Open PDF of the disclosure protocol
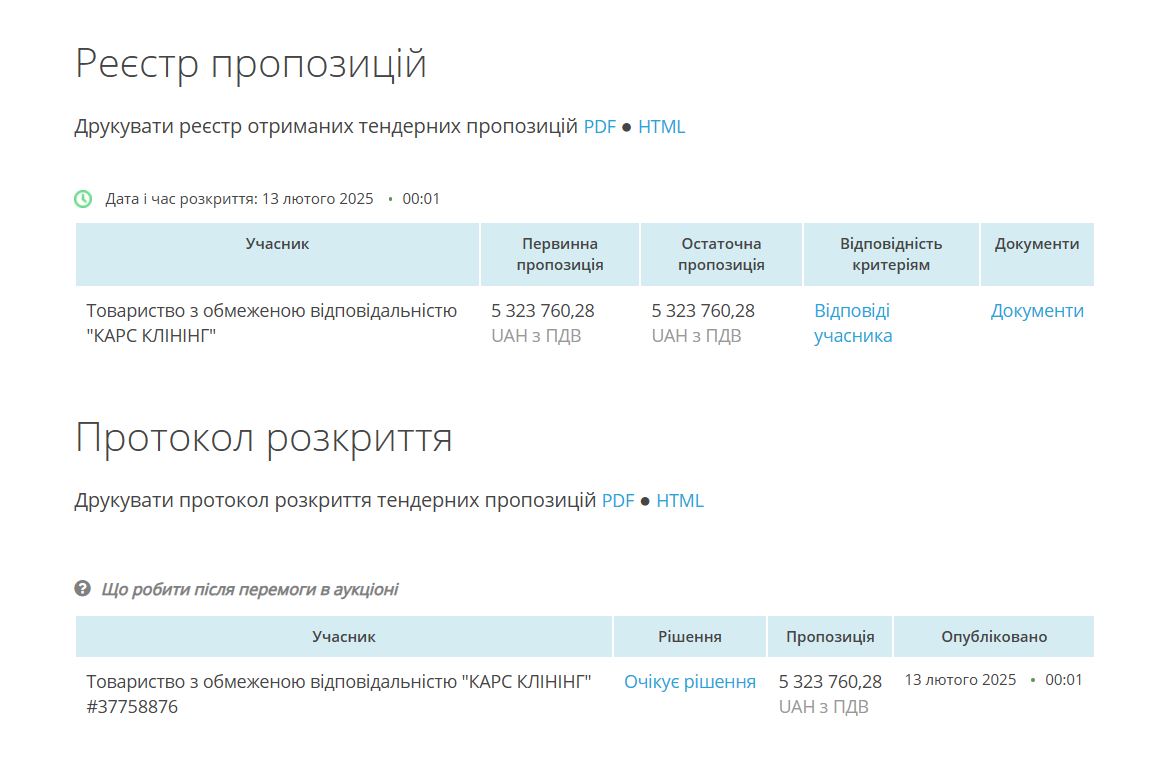Screen dimensions: 1152x761 (617, 501)
